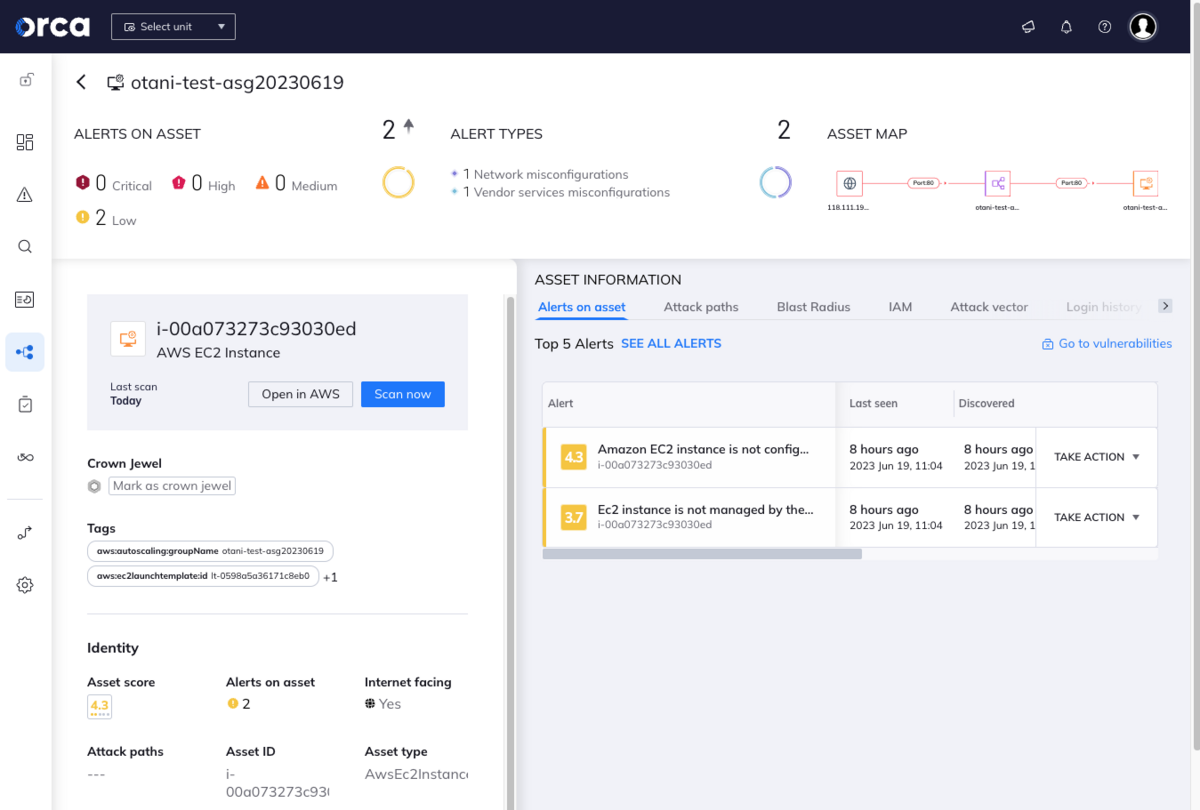Open the lock icon in sidebar
The image size is (1200, 810).
pyautogui.click(x=25, y=81)
